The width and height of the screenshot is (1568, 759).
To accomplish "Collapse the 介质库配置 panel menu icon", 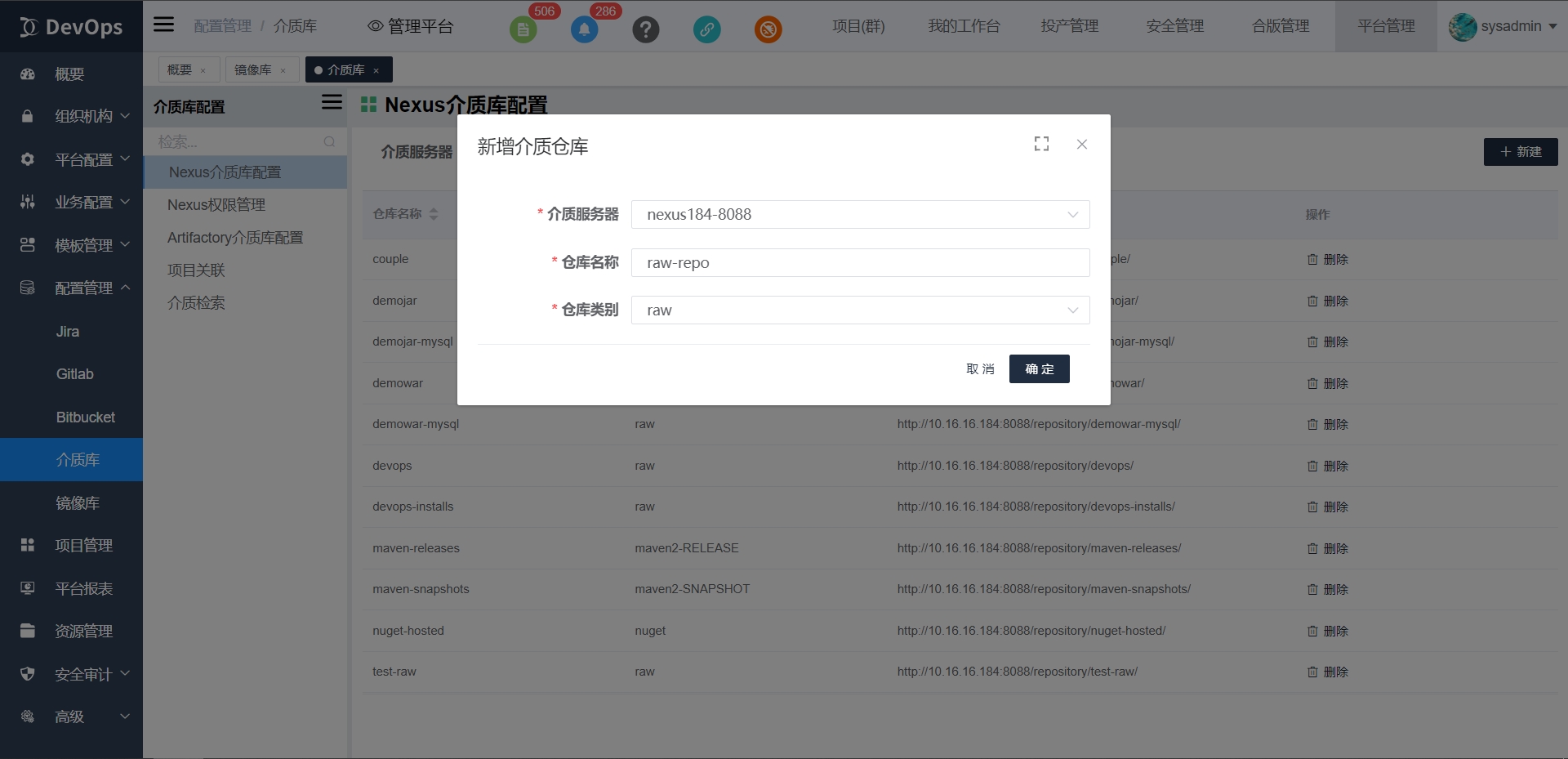I will click(332, 102).
